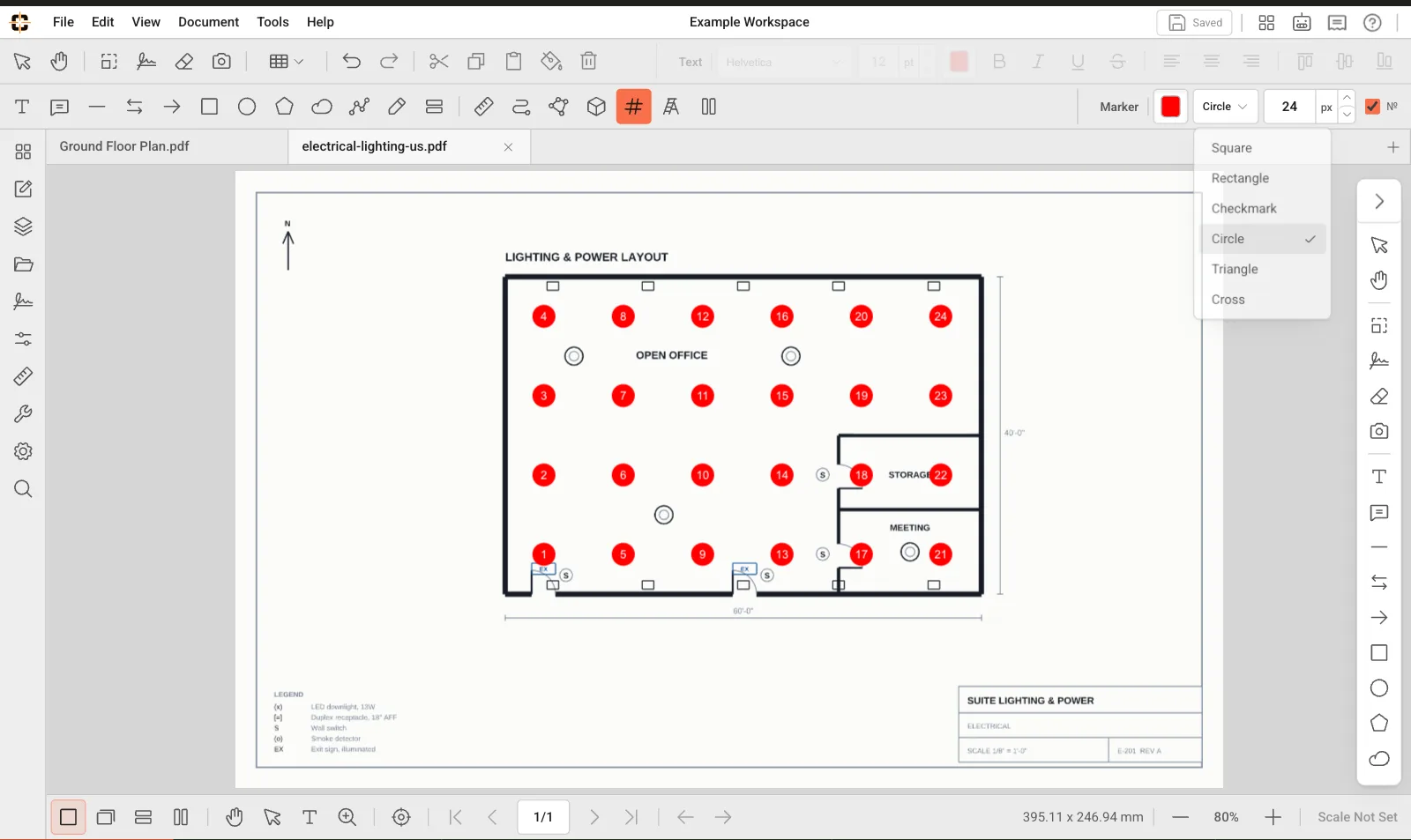Open the settings gear in left sidebar

click(x=23, y=451)
